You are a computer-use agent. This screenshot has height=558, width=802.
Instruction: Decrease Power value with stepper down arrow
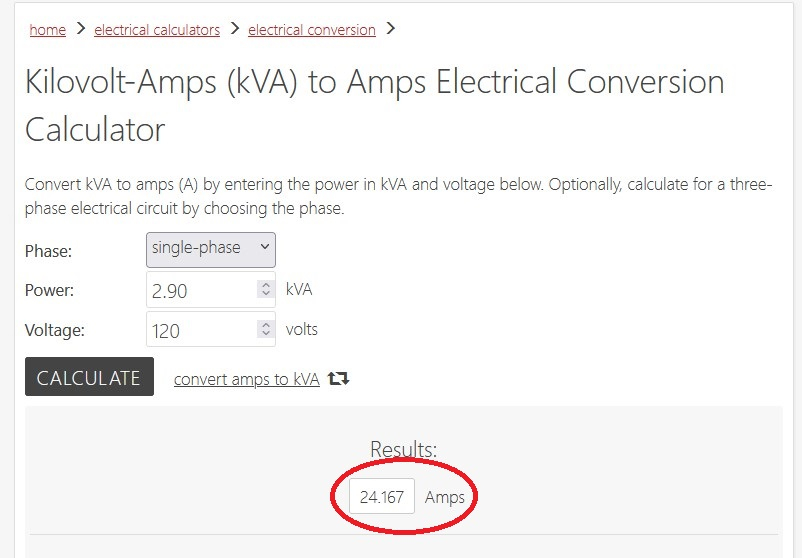(x=265, y=294)
